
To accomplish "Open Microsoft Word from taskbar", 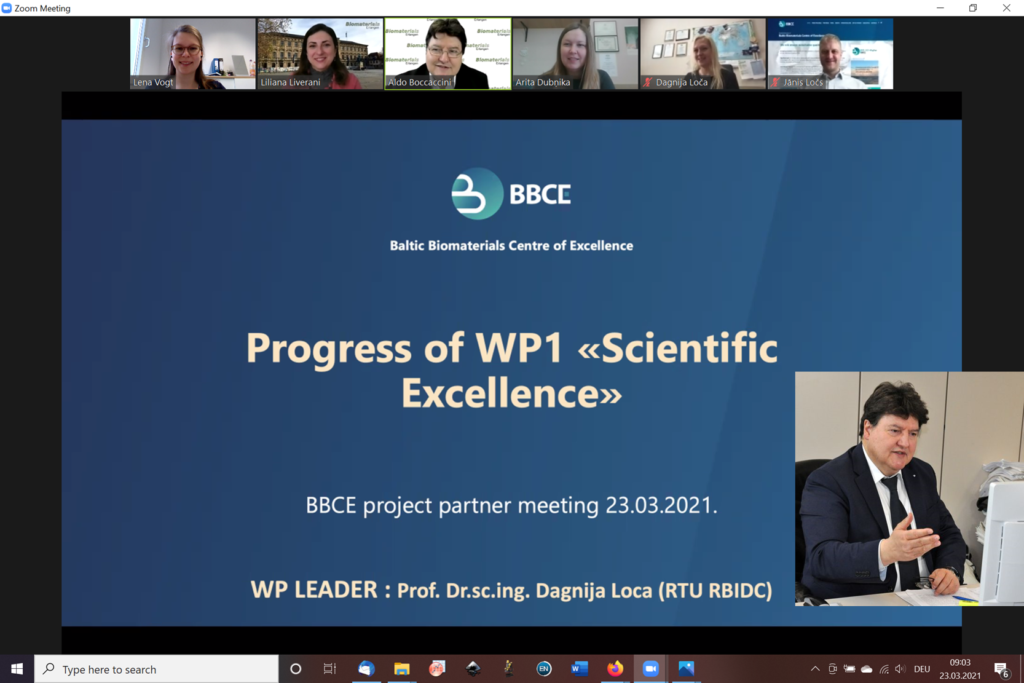I will tap(579, 669).
